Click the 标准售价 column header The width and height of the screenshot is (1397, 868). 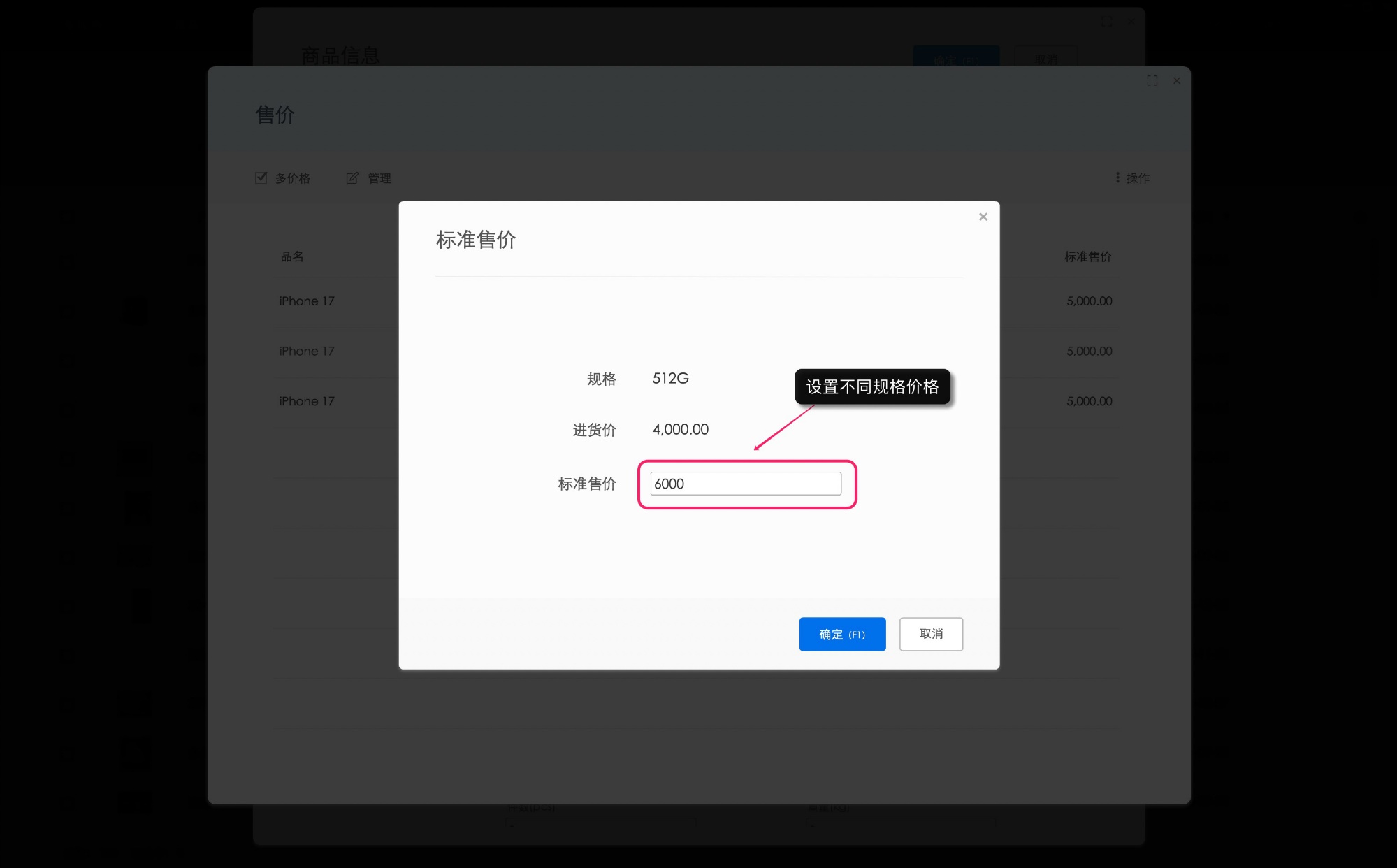click(x=1087, y=256)
